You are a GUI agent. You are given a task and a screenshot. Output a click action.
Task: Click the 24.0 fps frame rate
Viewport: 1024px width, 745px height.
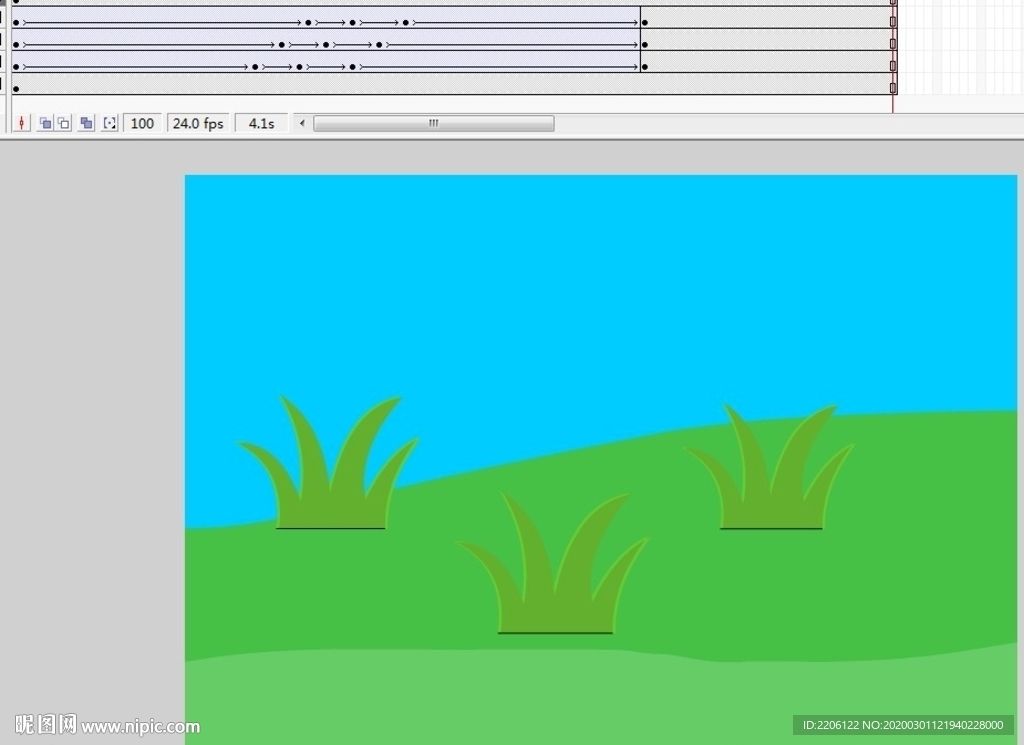[198, 123]
